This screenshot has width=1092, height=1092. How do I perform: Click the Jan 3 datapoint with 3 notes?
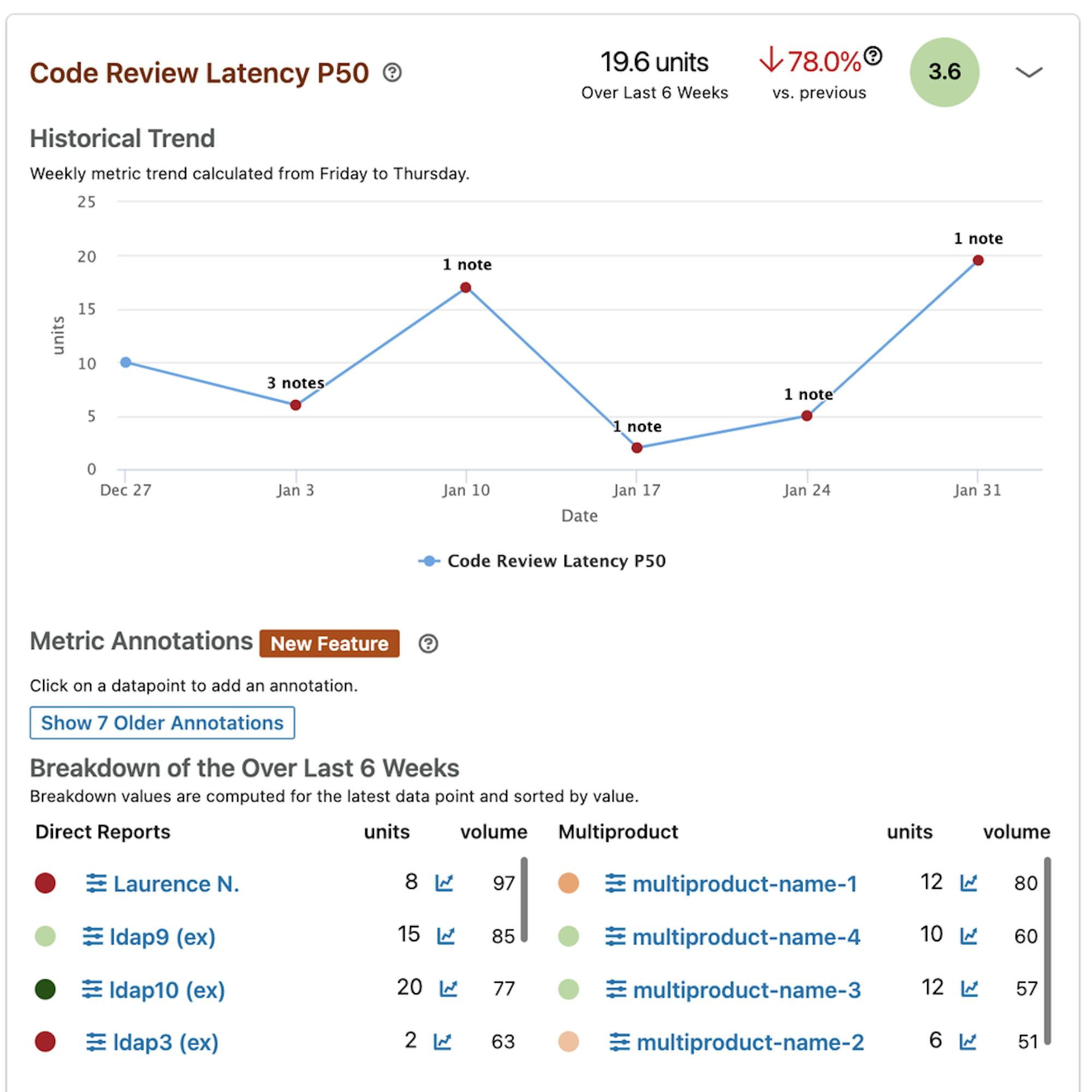295,405
